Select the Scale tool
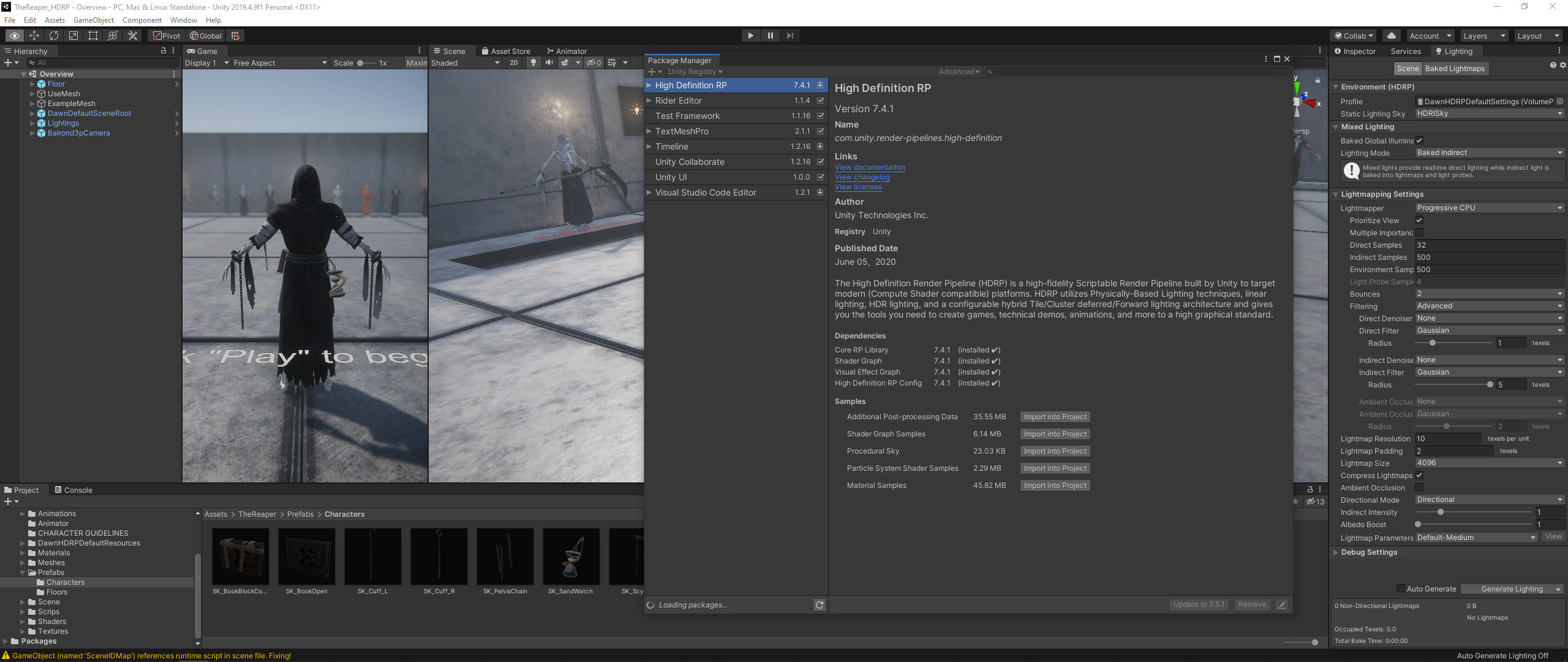Screen dimensions: 1568x662 [73, 36]
